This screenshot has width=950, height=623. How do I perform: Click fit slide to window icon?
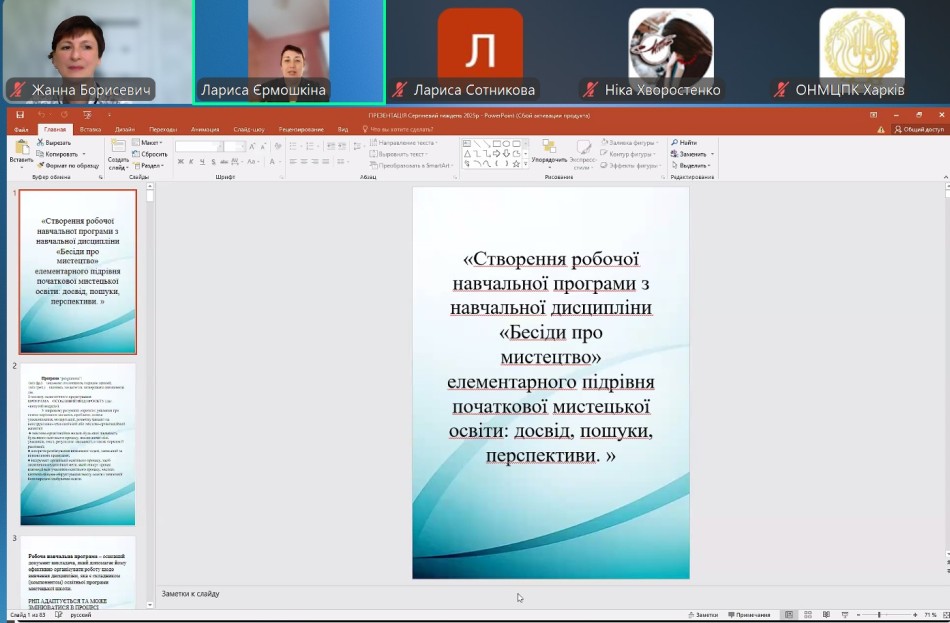[943, 615]
